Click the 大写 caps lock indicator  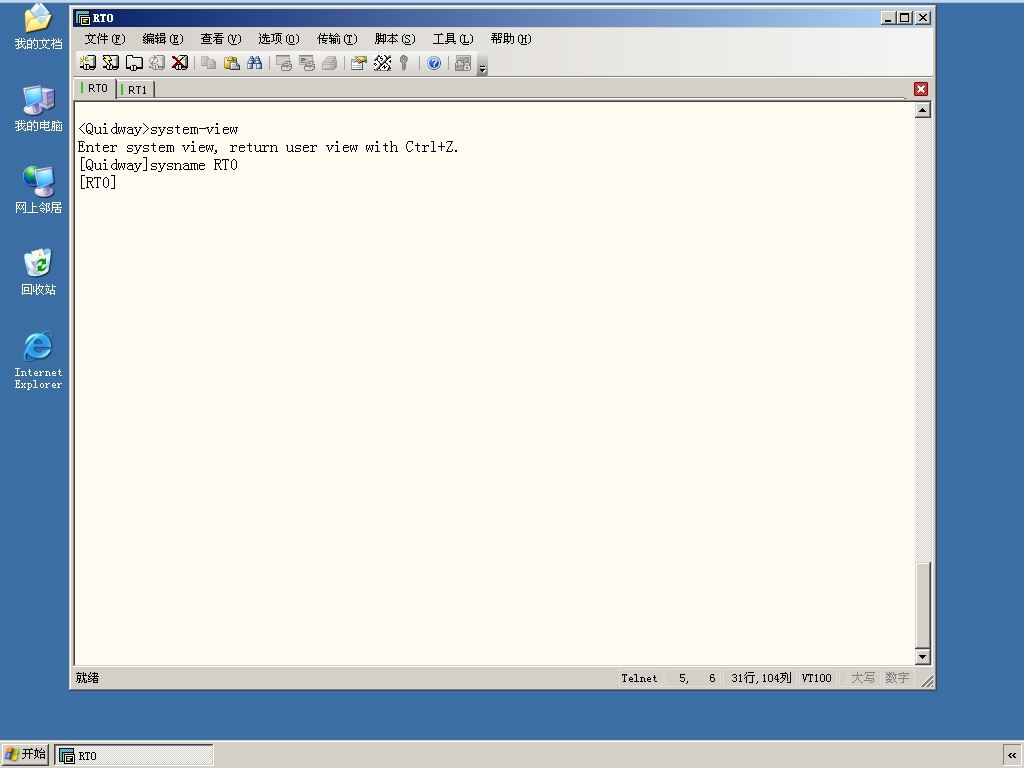862,678
